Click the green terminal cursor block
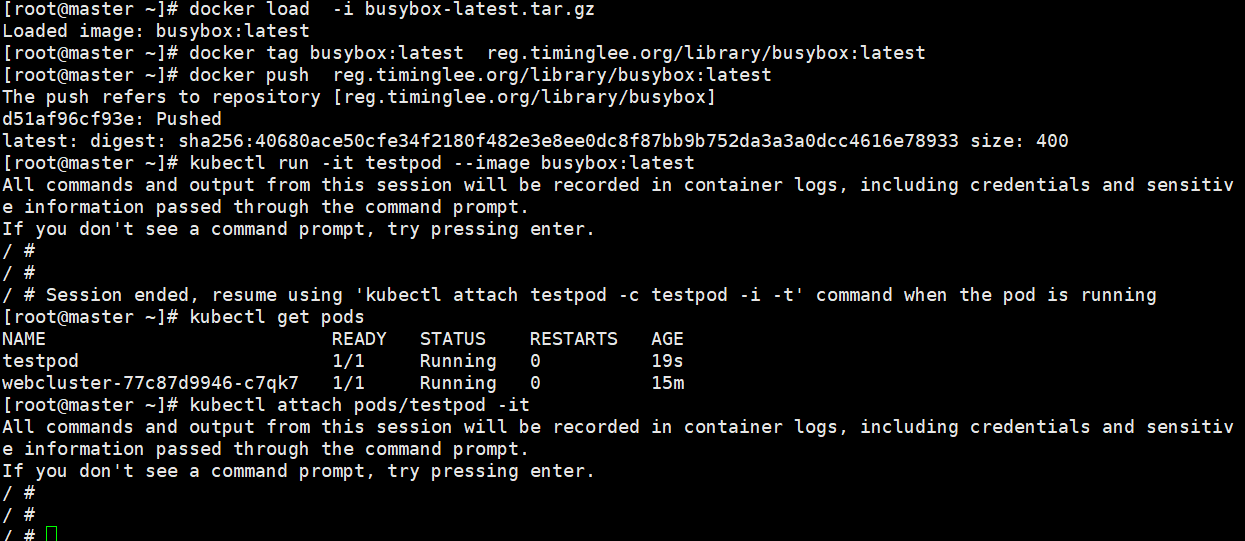Image resolution: width=1245 pixels, height=541 pixels. click(52, 534)
